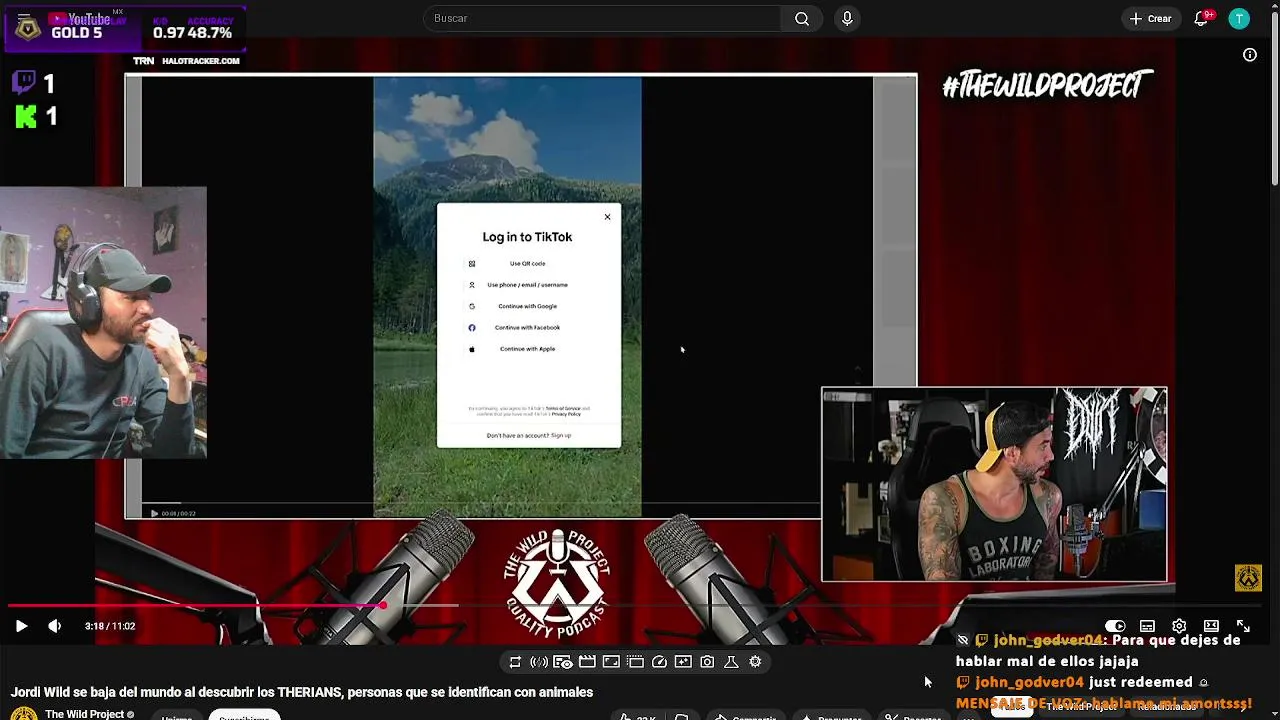The height and width of the screenshot is (720, 1280).
Task: Click the picture-in-picture rectangle icon
Action: coord(611,662)
